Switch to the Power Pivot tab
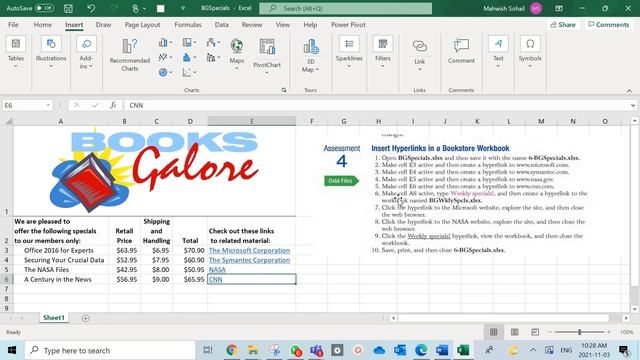640x360 pixels. tap(348, 24)
